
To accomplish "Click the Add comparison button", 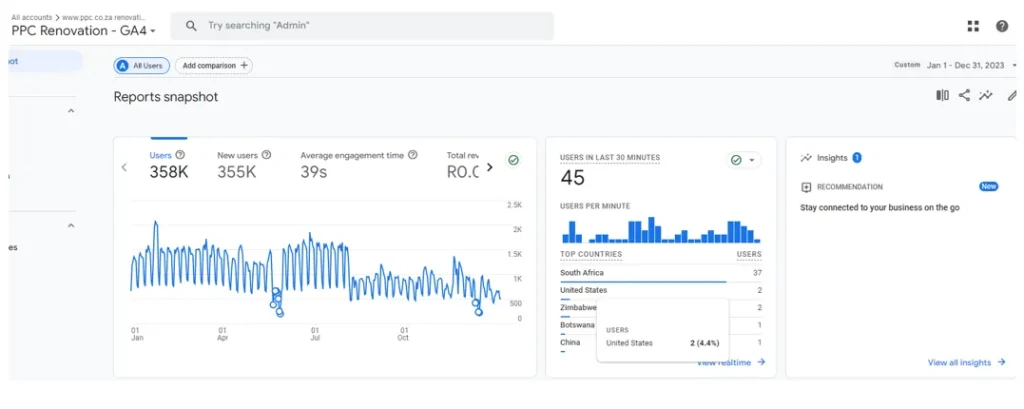I will pos(214,65).
